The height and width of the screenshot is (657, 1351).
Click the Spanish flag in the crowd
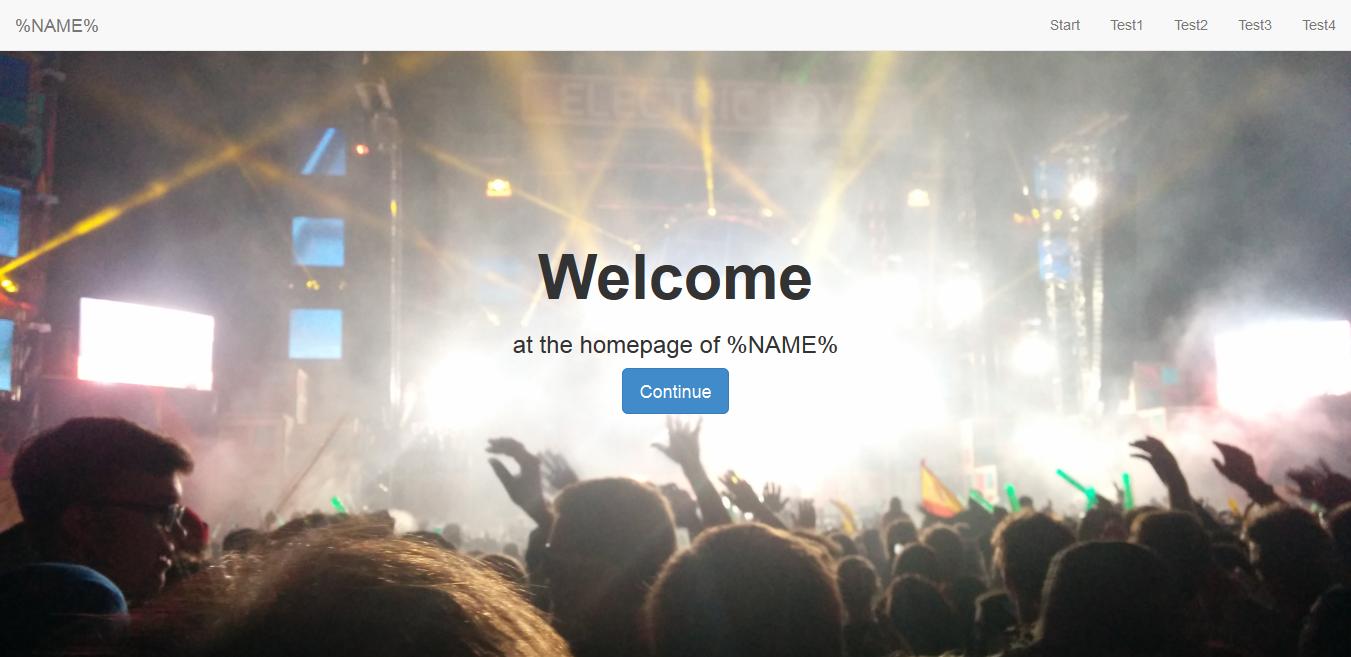coord(940,490)
